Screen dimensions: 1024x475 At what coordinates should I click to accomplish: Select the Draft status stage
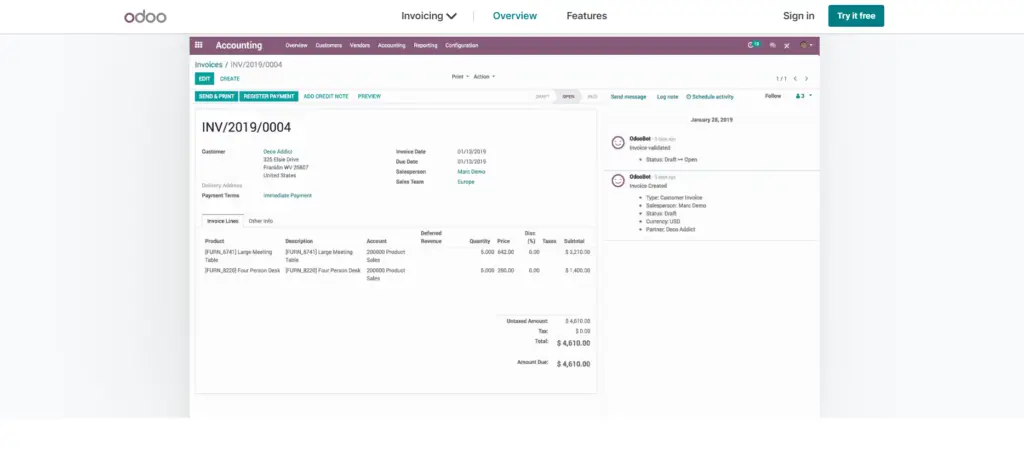pyautogui.click(x=542, y=97)
